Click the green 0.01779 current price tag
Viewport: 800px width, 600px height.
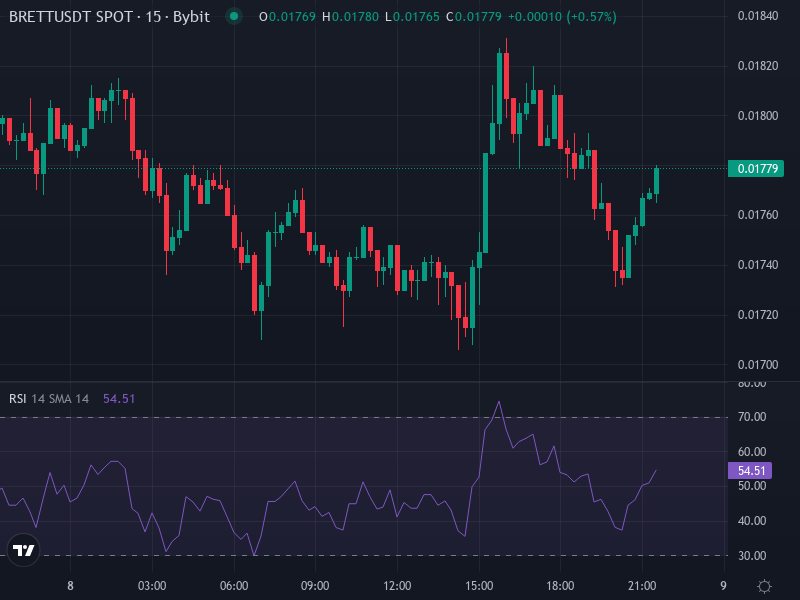(x=754, y=168)
